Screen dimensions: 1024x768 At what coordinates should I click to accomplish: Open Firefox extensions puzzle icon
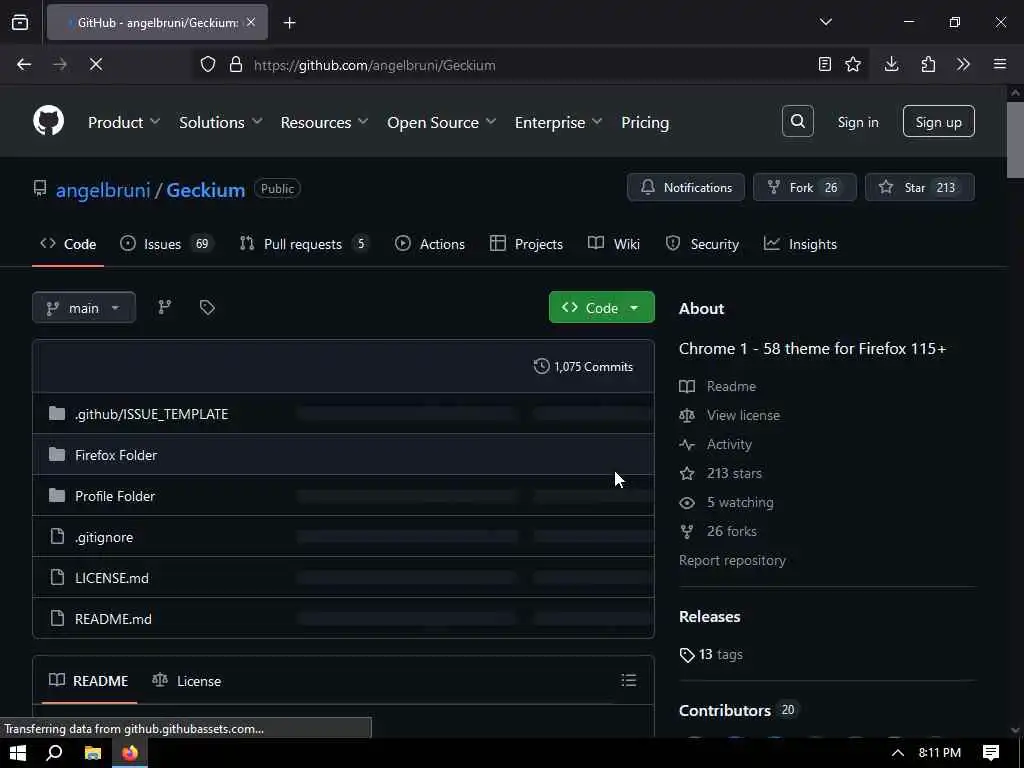pyautogui.click(x=928, y=64)
